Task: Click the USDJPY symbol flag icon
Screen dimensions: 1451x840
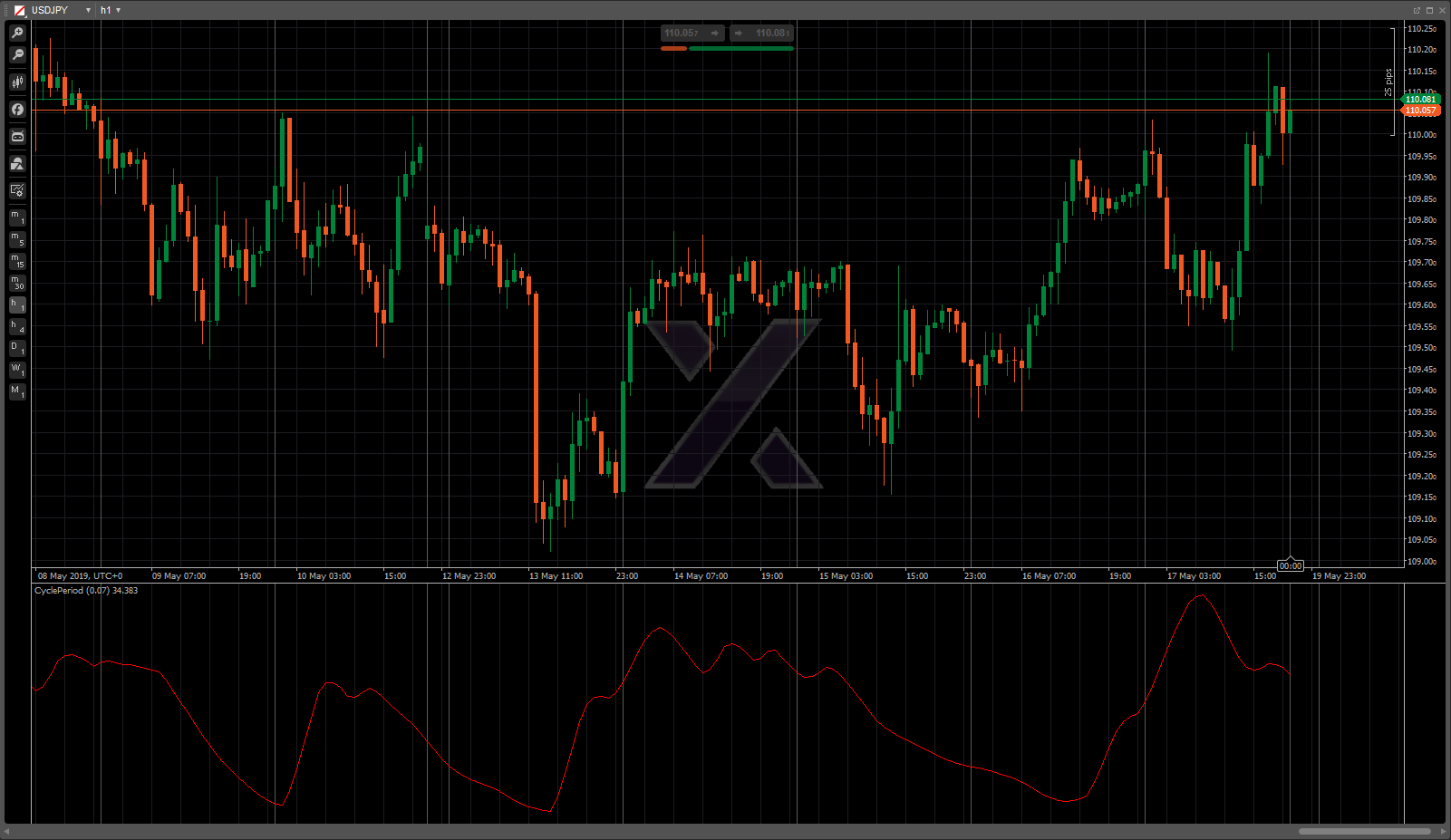Action: point(19,10)
